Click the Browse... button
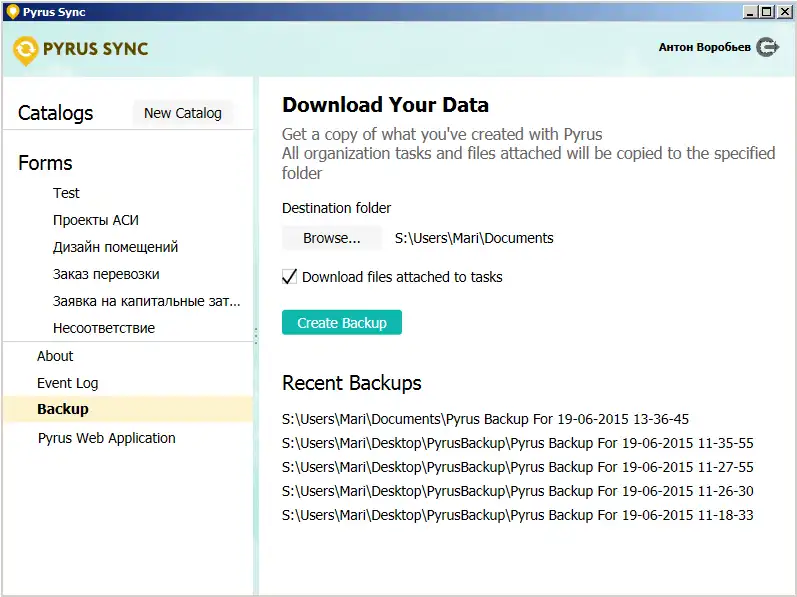This screenshot has width=797, height=597. (331, 238)
